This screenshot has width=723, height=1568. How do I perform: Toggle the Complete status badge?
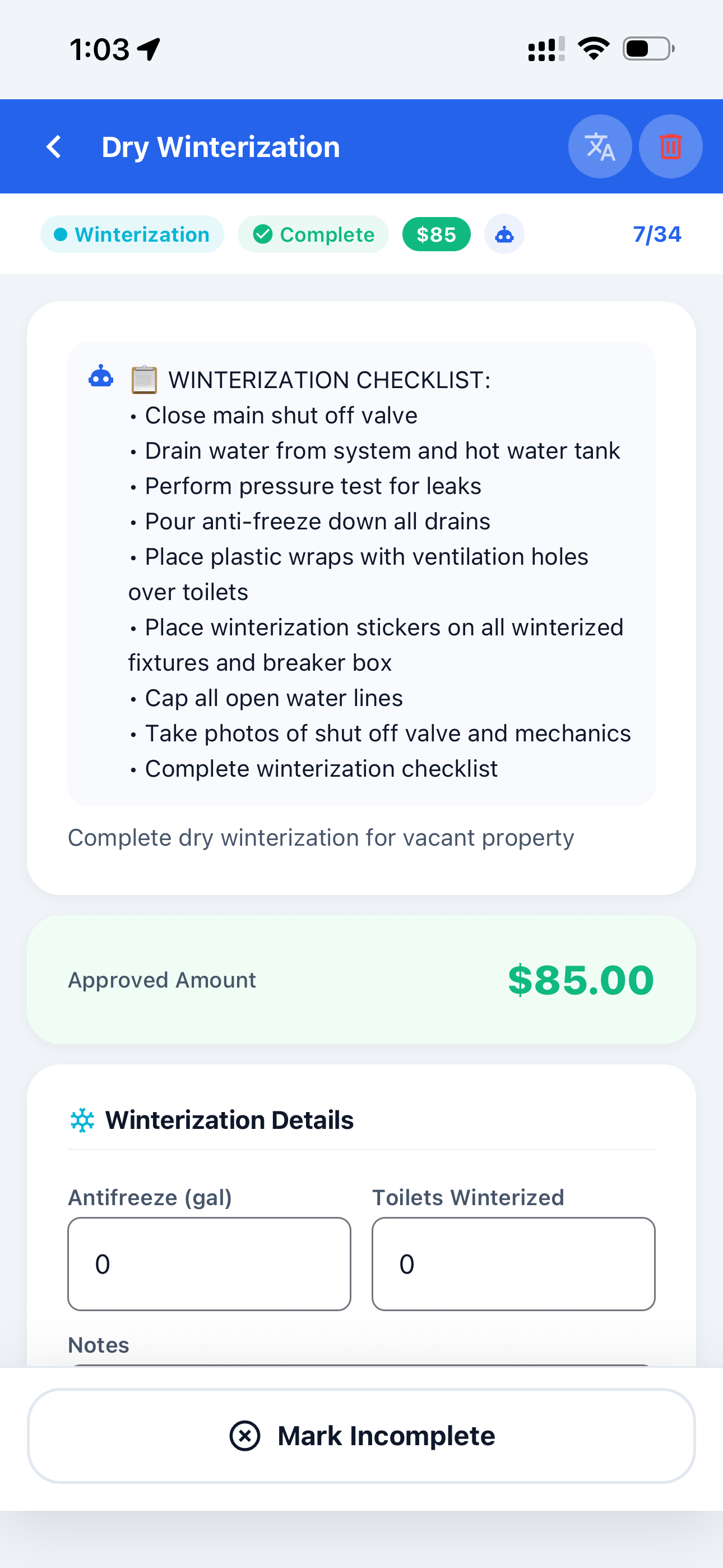click(313, 234)
